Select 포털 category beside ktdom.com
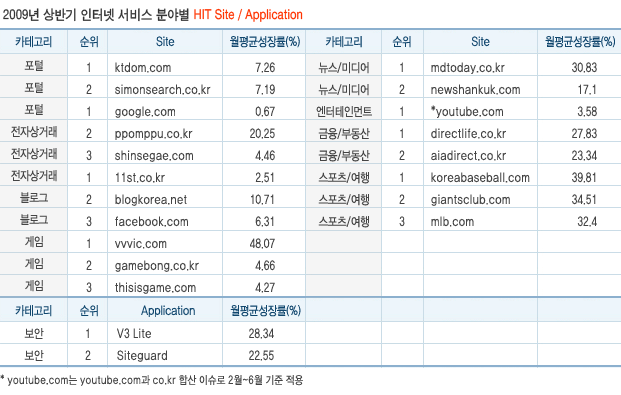The height and width of the screenshot is (395, 621). coord(34,66)
